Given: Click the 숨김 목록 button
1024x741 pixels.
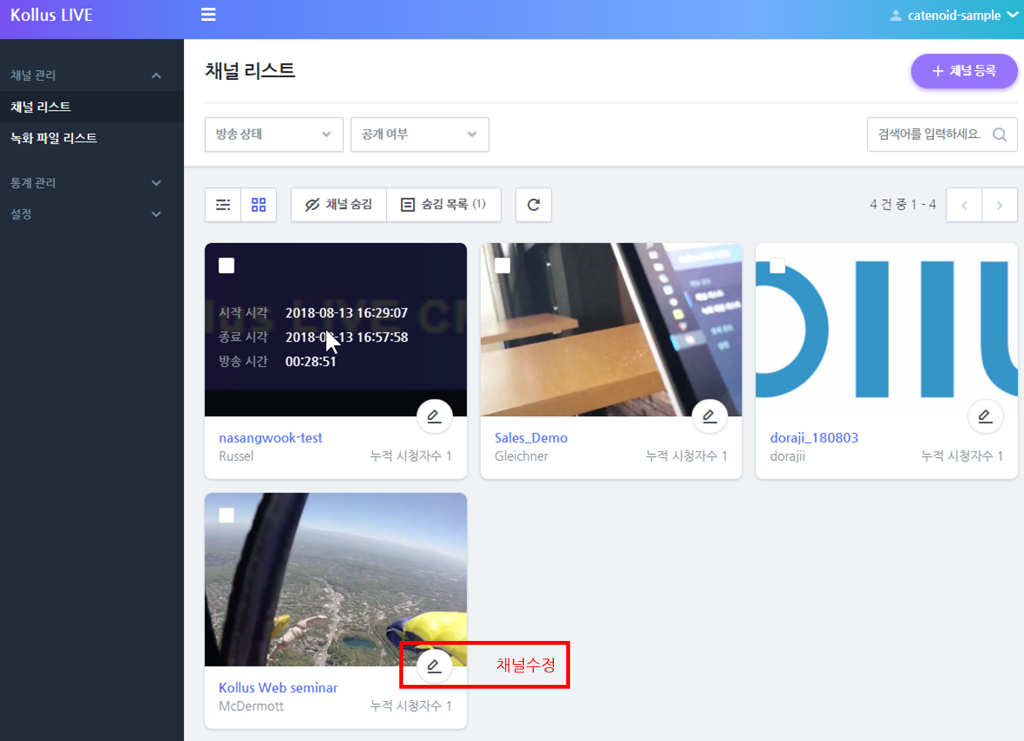Looking at the screenshot, I should click(443, 205).
